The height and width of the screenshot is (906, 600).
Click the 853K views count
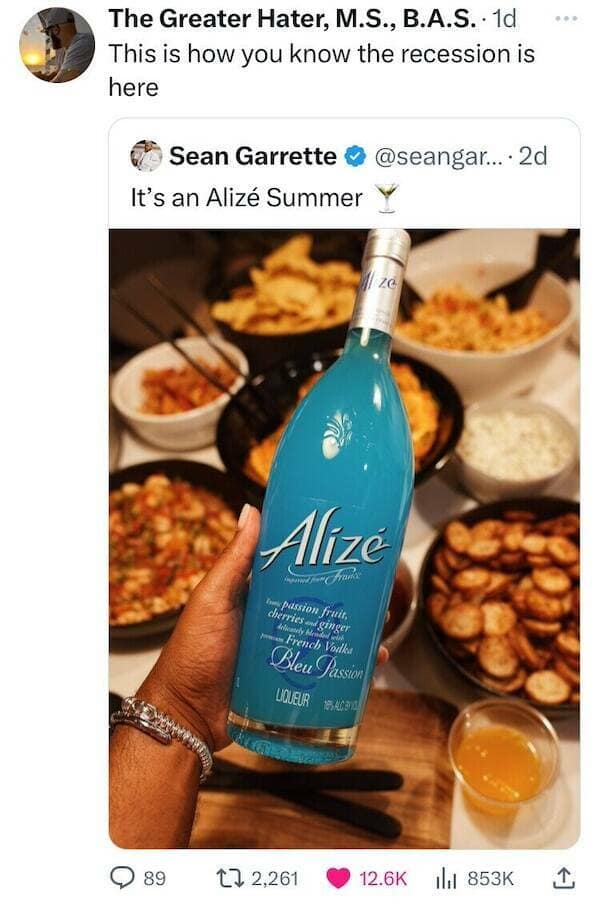[490, 879]
